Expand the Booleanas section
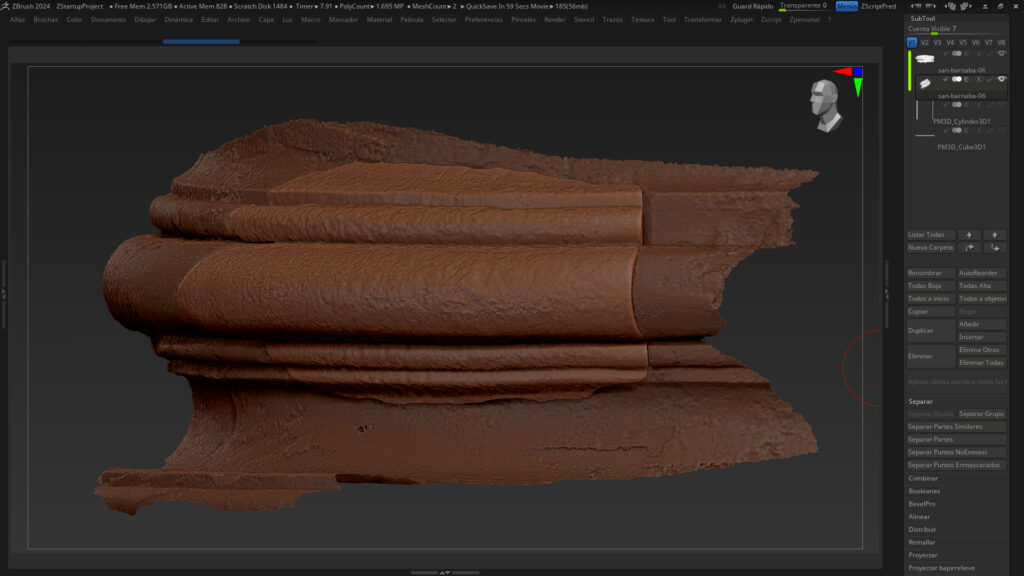The height and width of the screenshot is (576, 1024). click(924, 491)
